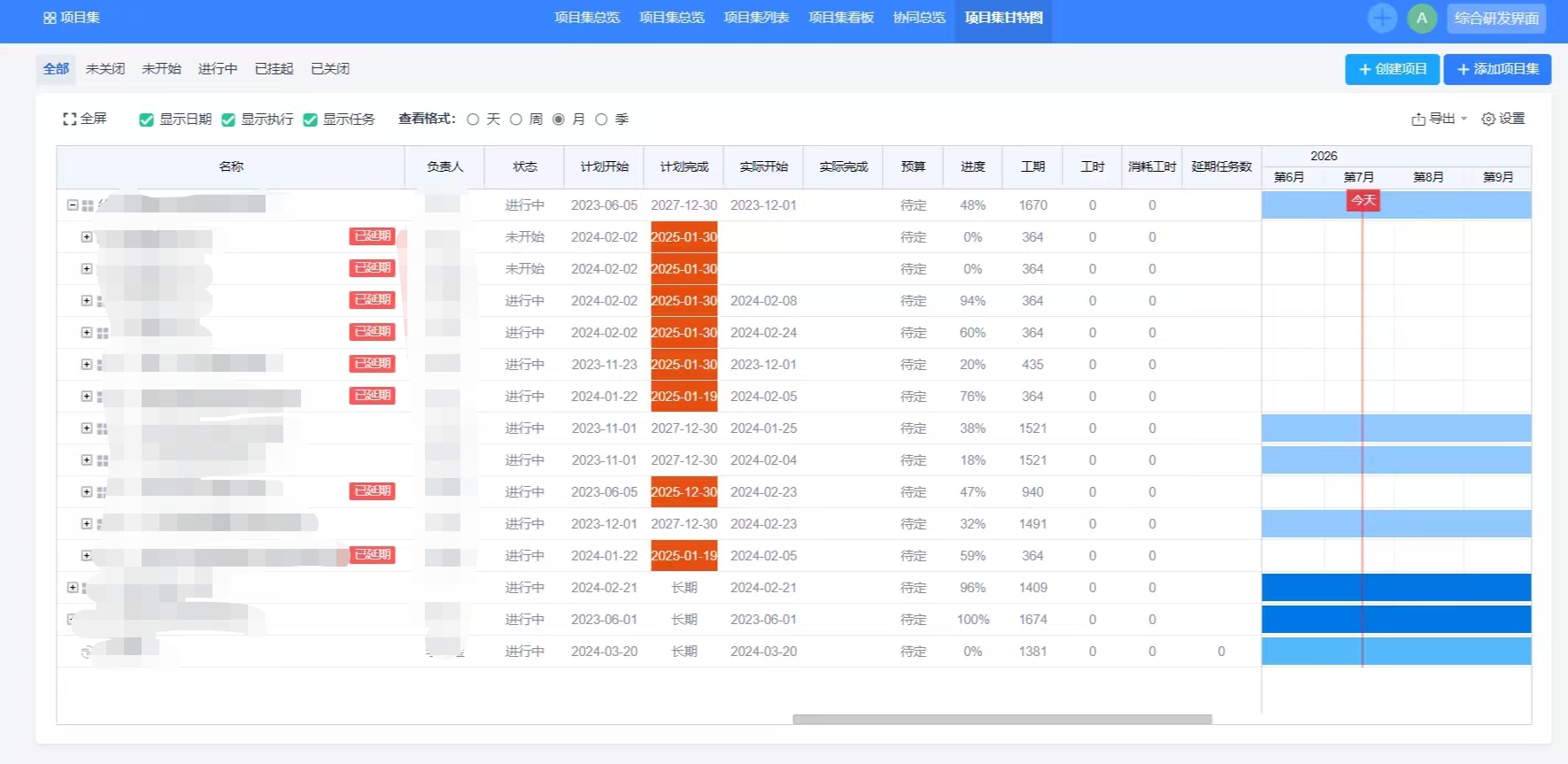Open the 导出 export dropdown
The width and height of the screenshot is (1568, 764).
coord(1440,119)
